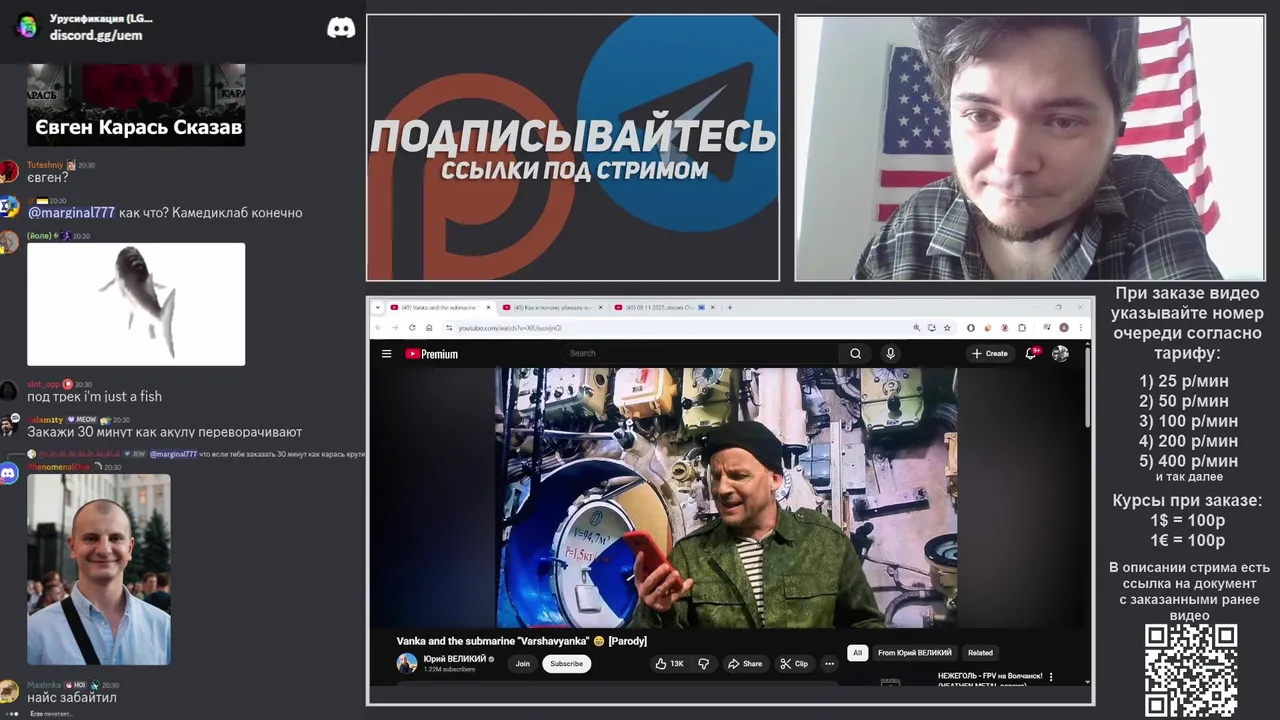
Task: Click the Join membership button
Action: tap(522, 663)
